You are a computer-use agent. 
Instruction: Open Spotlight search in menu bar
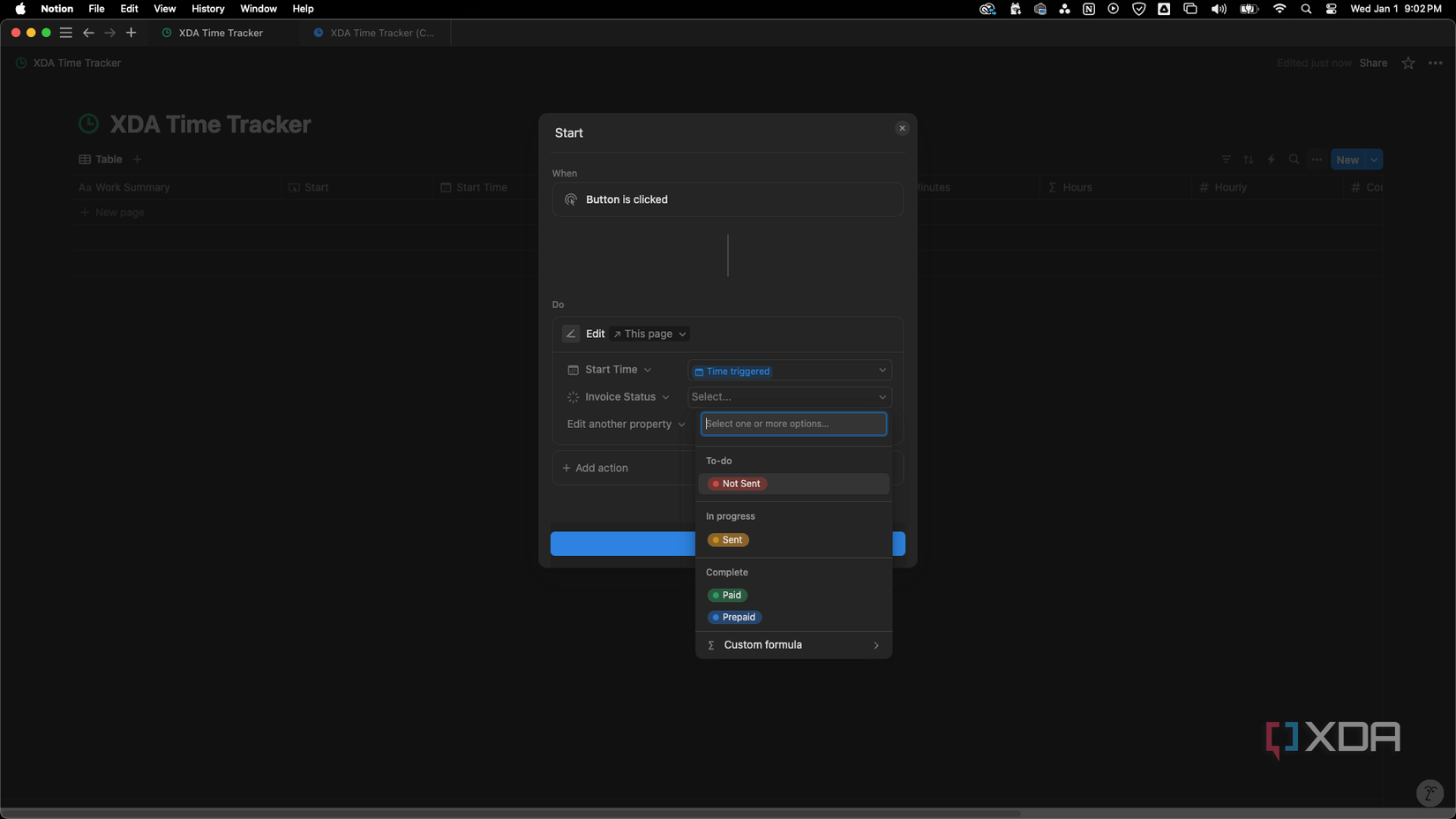1306,9
